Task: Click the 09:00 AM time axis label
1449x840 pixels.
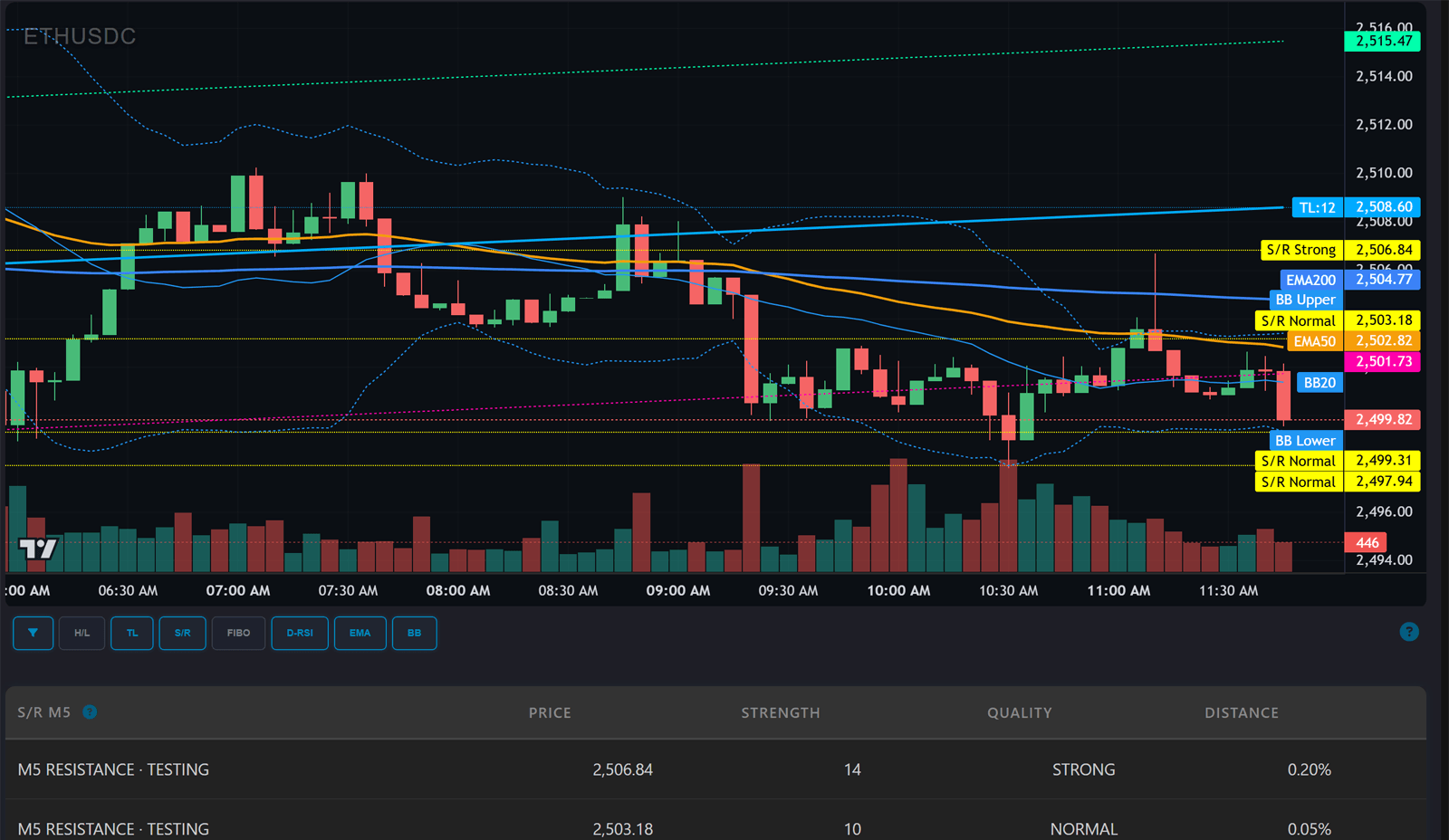Action: 677,590
